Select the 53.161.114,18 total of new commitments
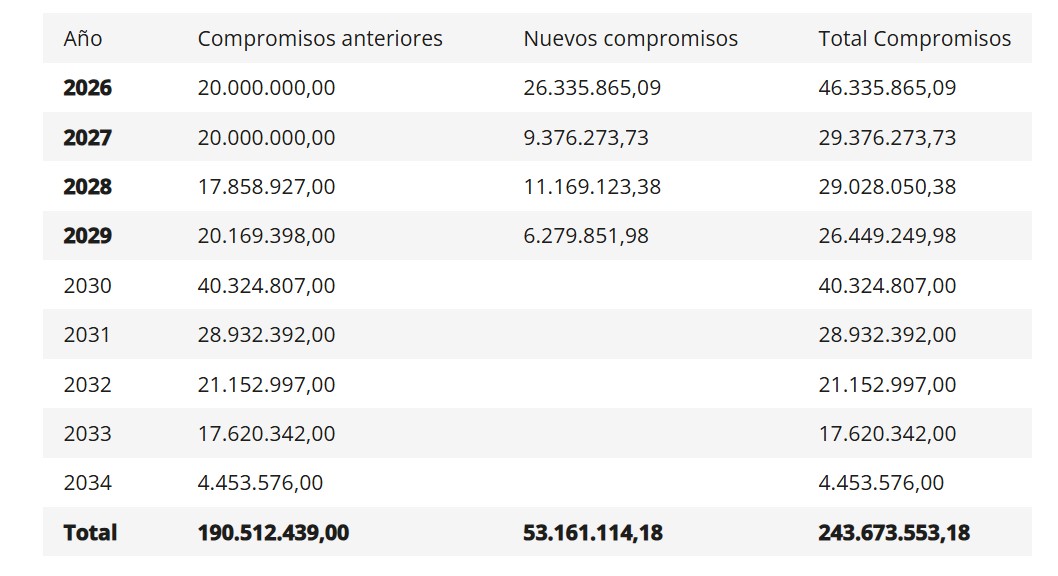Viewport: 1058px width, 576px height. (593, 532)
